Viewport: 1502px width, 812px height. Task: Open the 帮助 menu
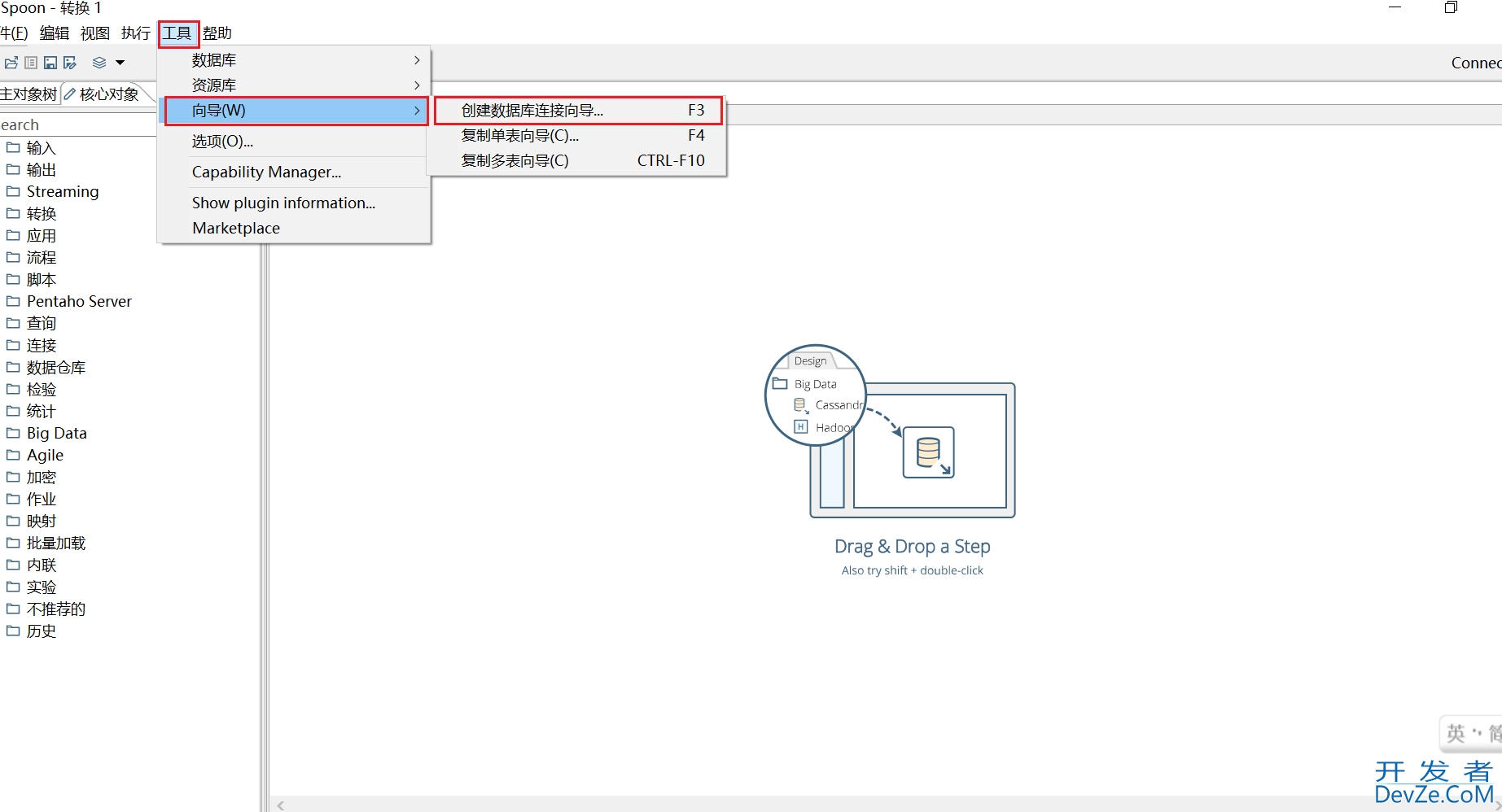[x=217, y=33]
